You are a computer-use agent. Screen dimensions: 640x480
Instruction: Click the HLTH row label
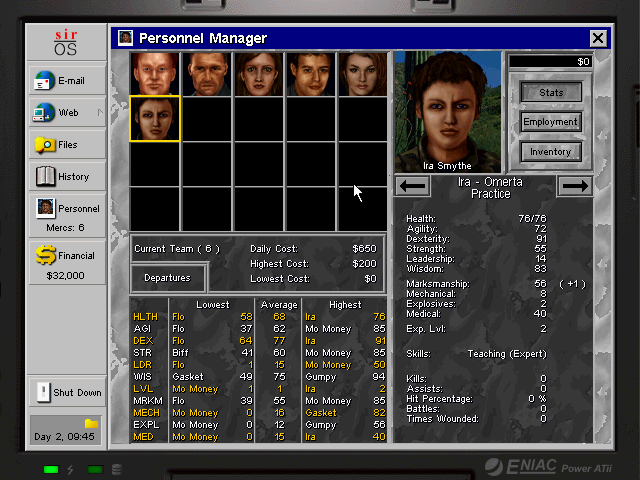[x=145, y=317]
